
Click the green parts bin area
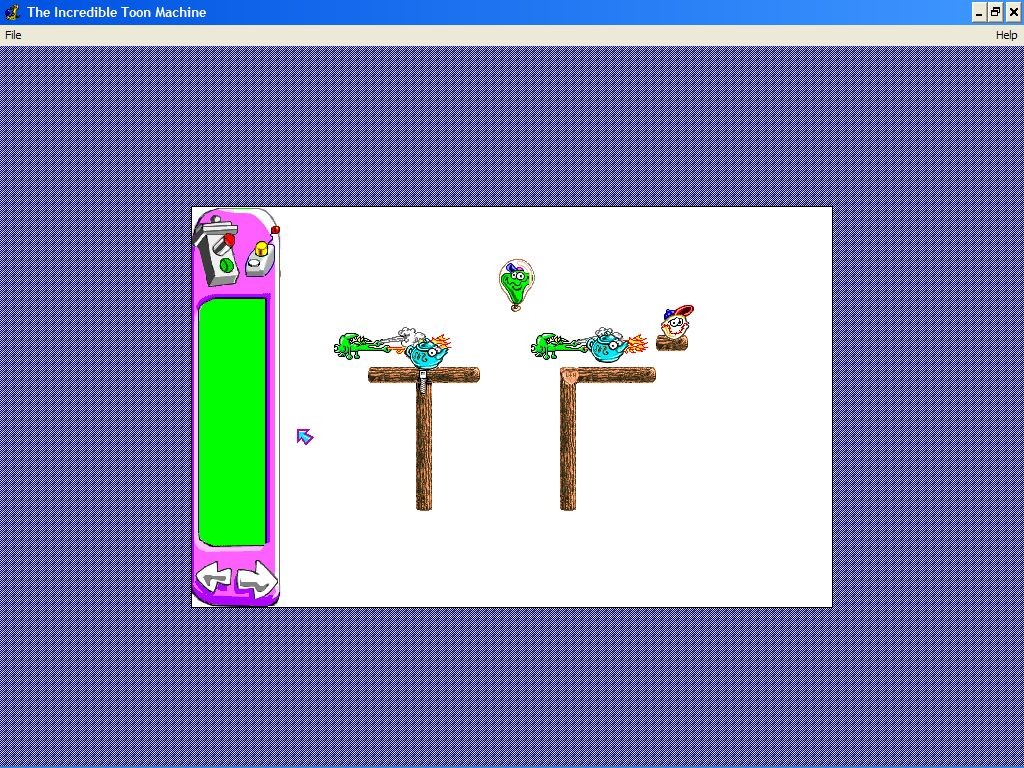232,422
